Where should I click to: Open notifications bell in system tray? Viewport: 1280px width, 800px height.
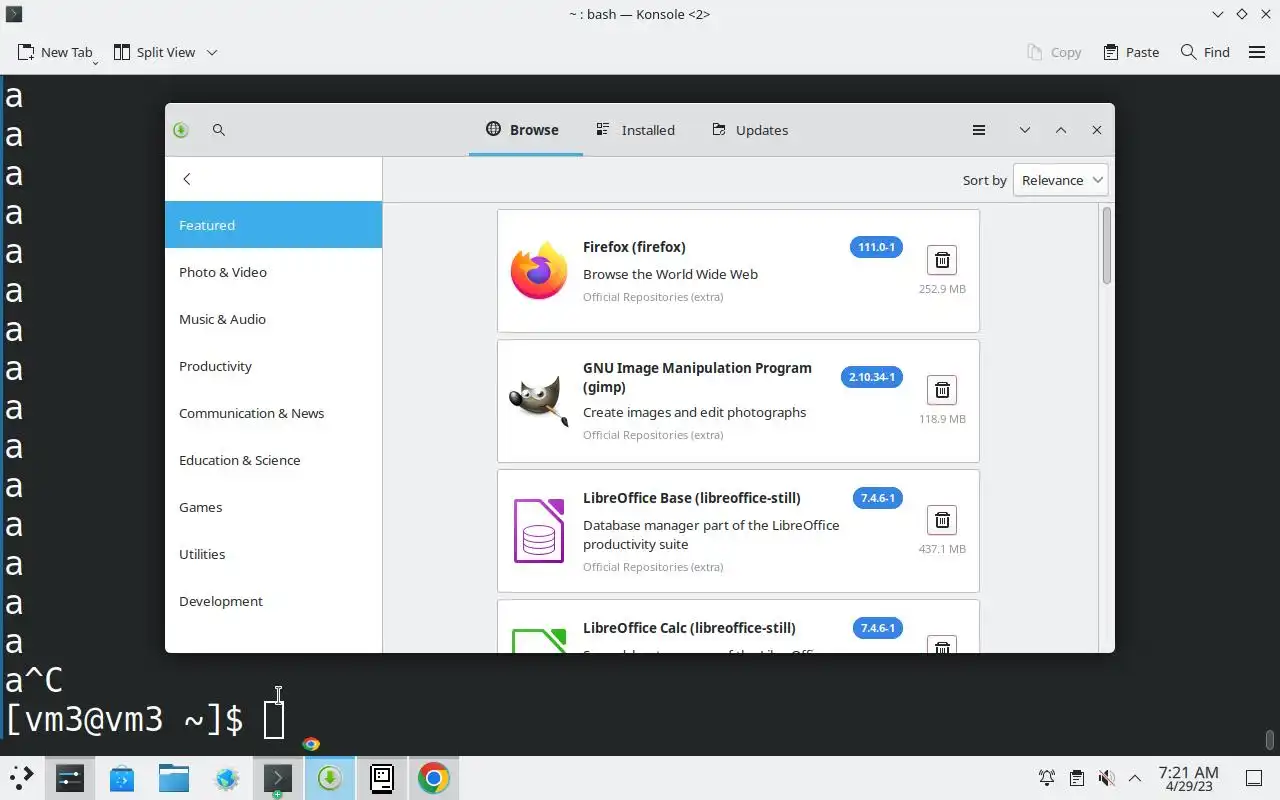1047,778
